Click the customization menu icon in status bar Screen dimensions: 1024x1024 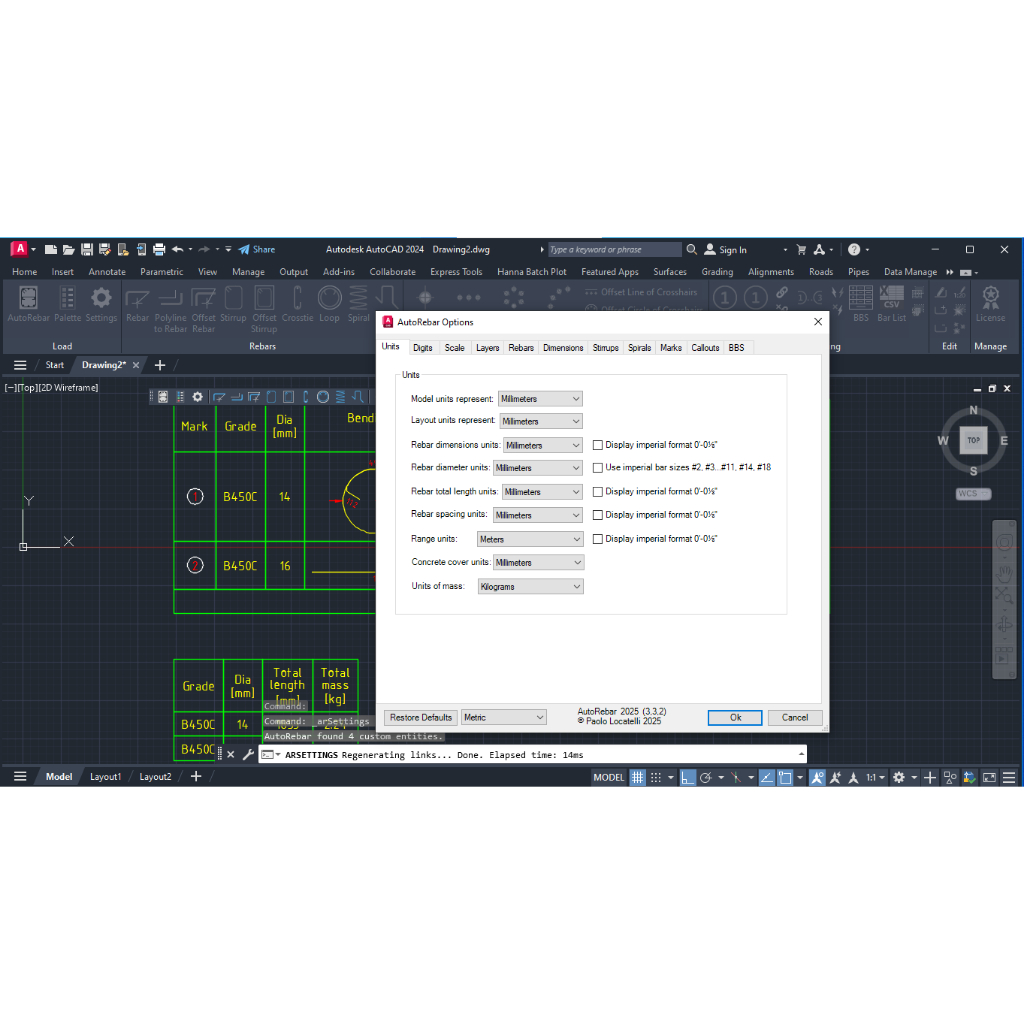[1009, 777]
